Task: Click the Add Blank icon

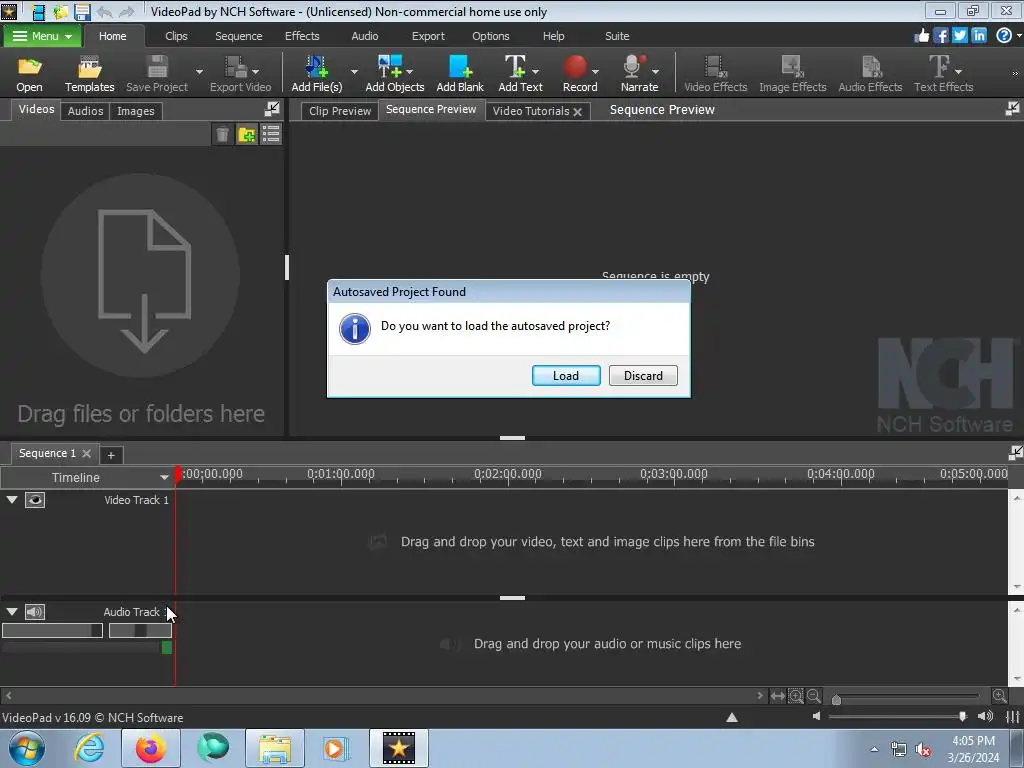Action: click(x=460, y=67)
